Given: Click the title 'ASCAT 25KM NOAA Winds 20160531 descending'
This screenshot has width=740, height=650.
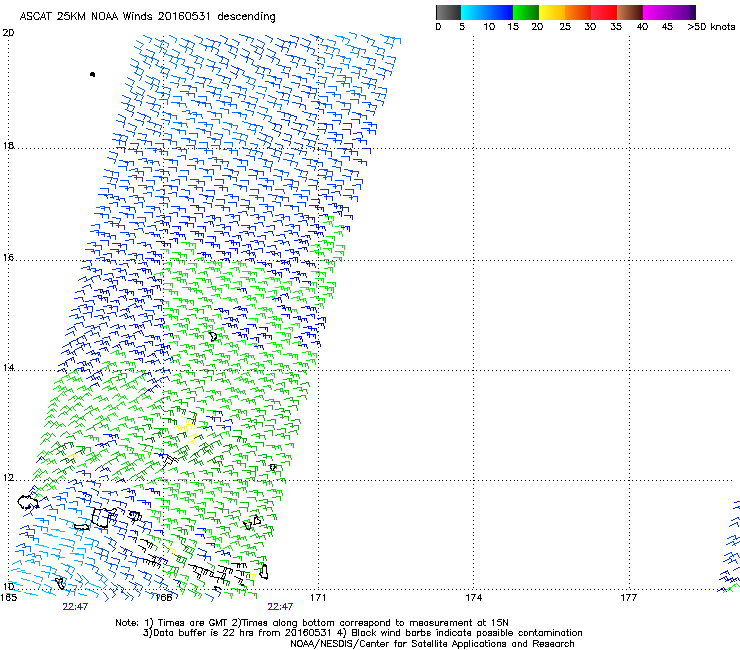Looking at the screenshot, I should click(x=147, y=17).
